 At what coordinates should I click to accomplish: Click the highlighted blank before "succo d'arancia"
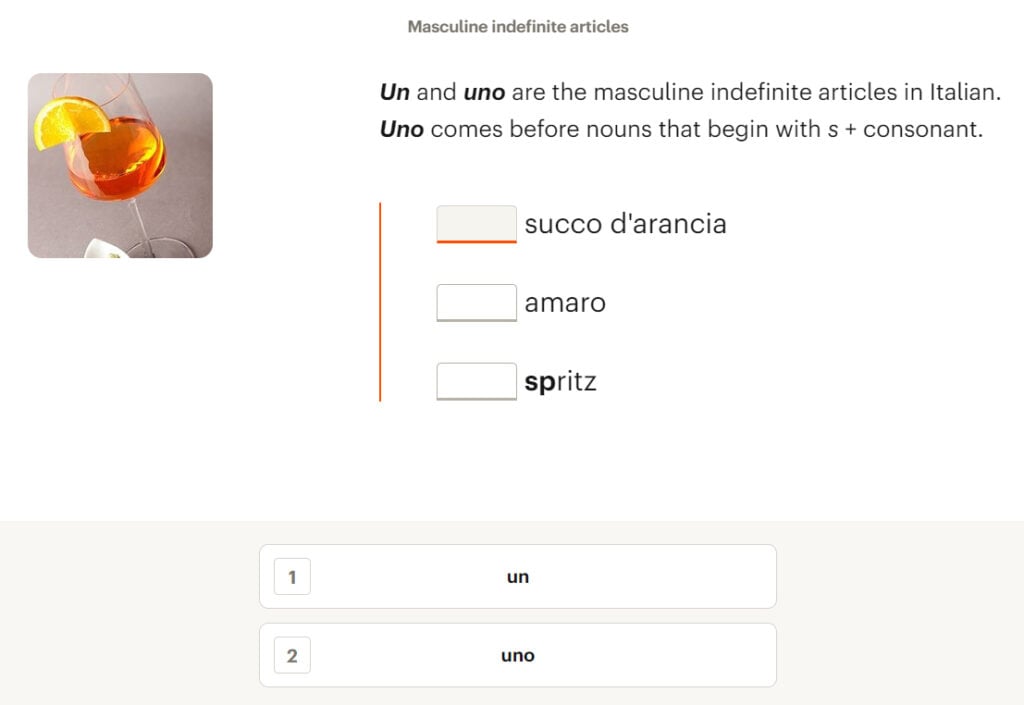[476, 222]
